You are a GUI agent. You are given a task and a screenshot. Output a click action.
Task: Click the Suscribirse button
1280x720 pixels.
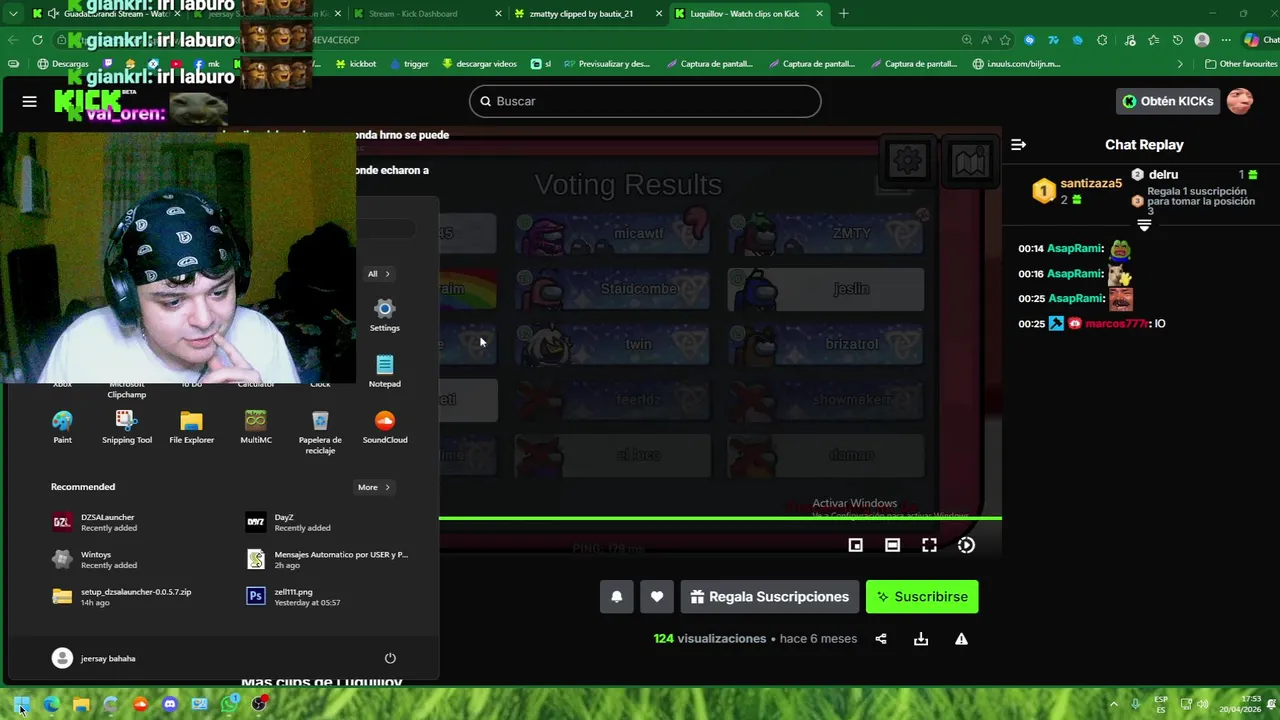(x=922, y=597)
